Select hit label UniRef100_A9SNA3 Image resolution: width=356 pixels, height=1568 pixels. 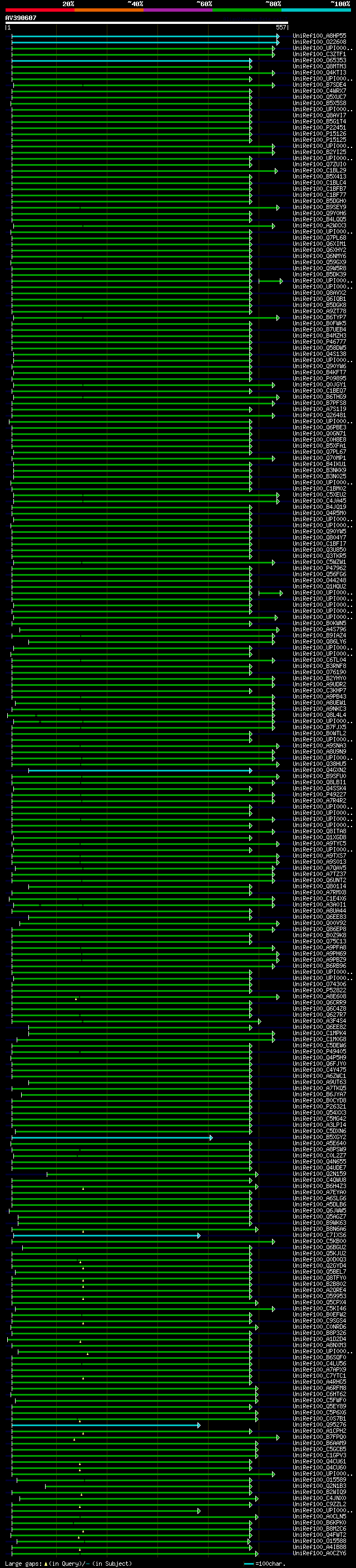pos(319,746)
